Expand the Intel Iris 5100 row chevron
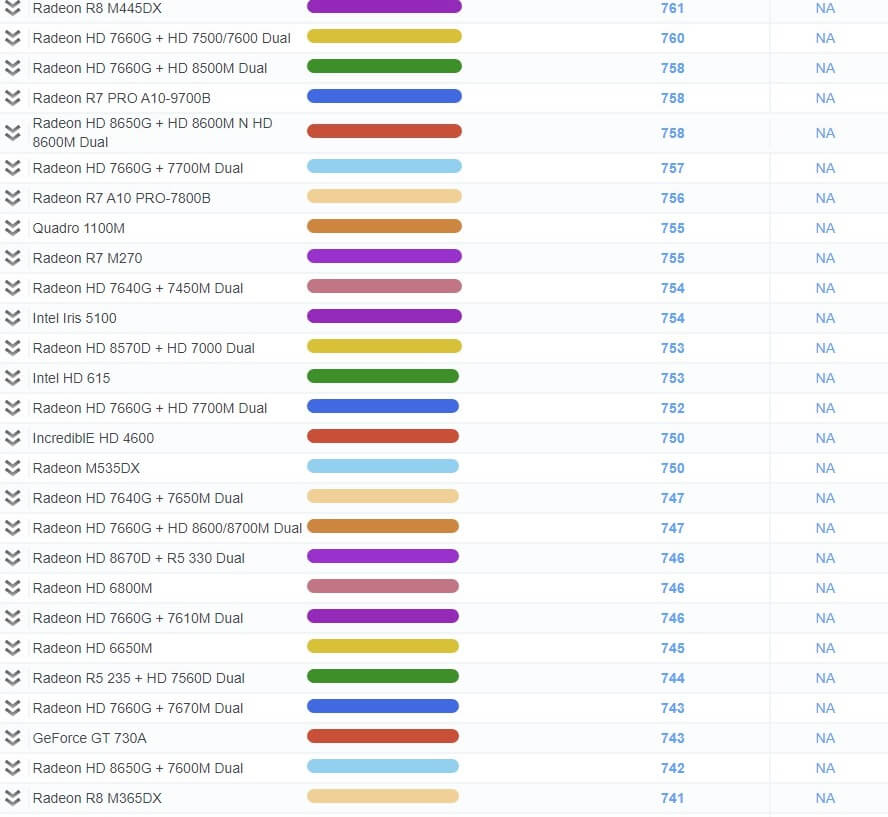Viewport: 888px width, 817px height. pyautogui.click(x=12, y=318)
